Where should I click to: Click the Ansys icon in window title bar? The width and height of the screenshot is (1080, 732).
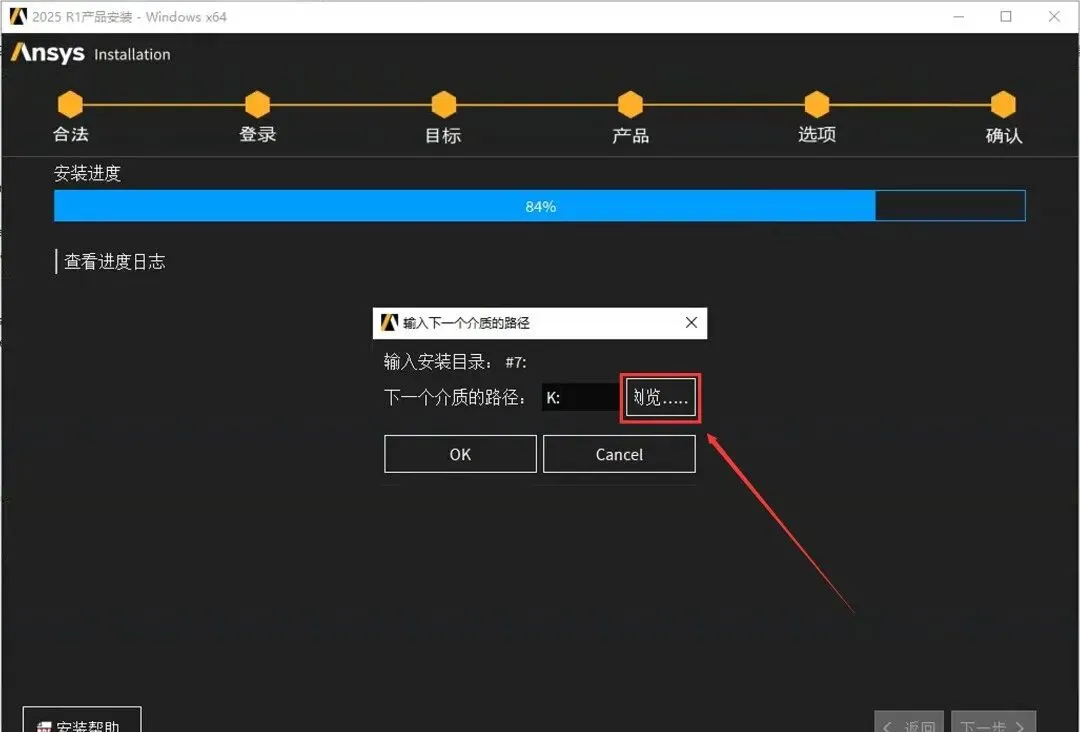pos(18,17)
